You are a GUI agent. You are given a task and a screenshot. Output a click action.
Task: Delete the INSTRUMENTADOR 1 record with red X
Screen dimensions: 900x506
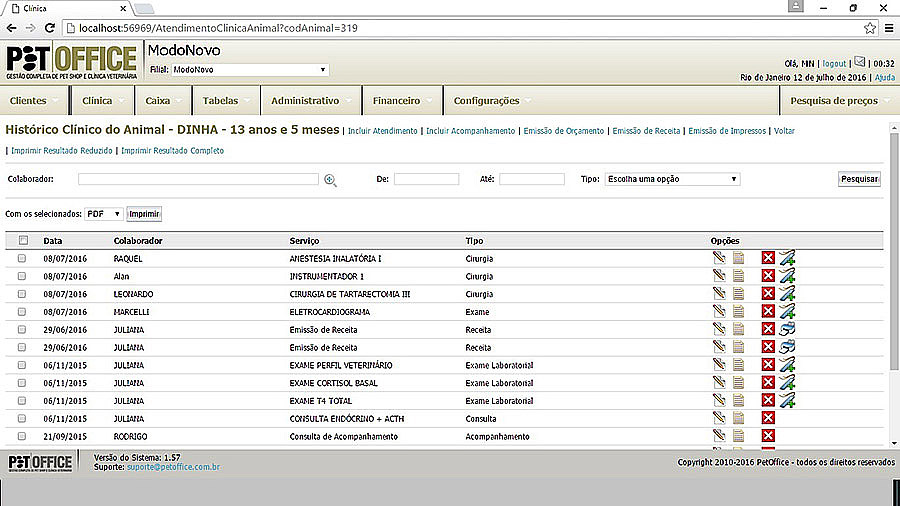coord(768,276)
